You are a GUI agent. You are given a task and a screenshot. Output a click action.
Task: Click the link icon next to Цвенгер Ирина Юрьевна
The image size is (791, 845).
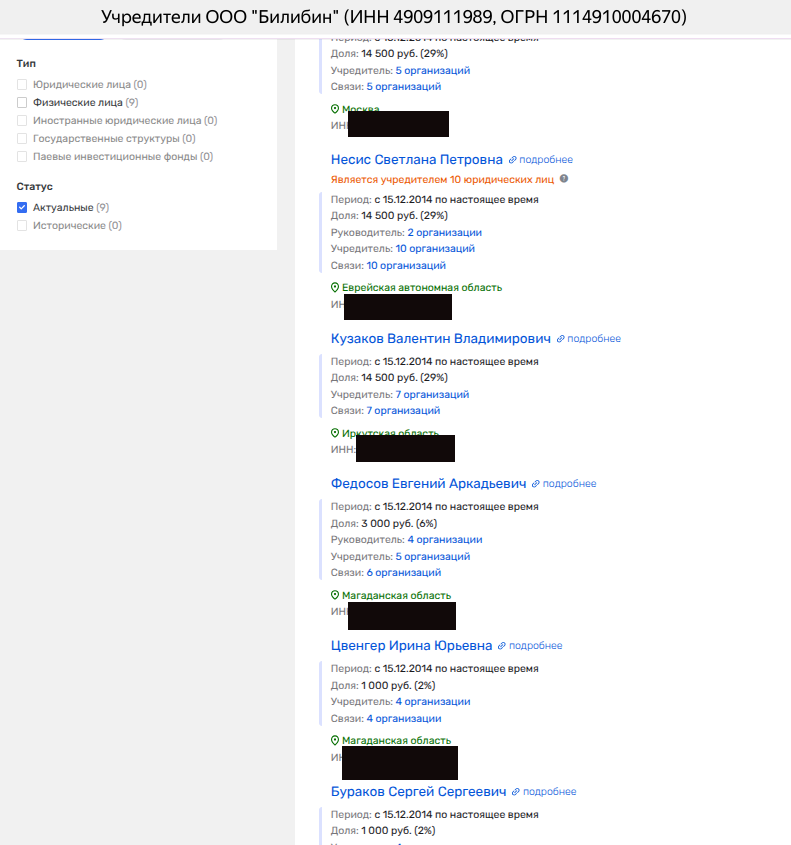pyautogui.click(x=502, y=646)
